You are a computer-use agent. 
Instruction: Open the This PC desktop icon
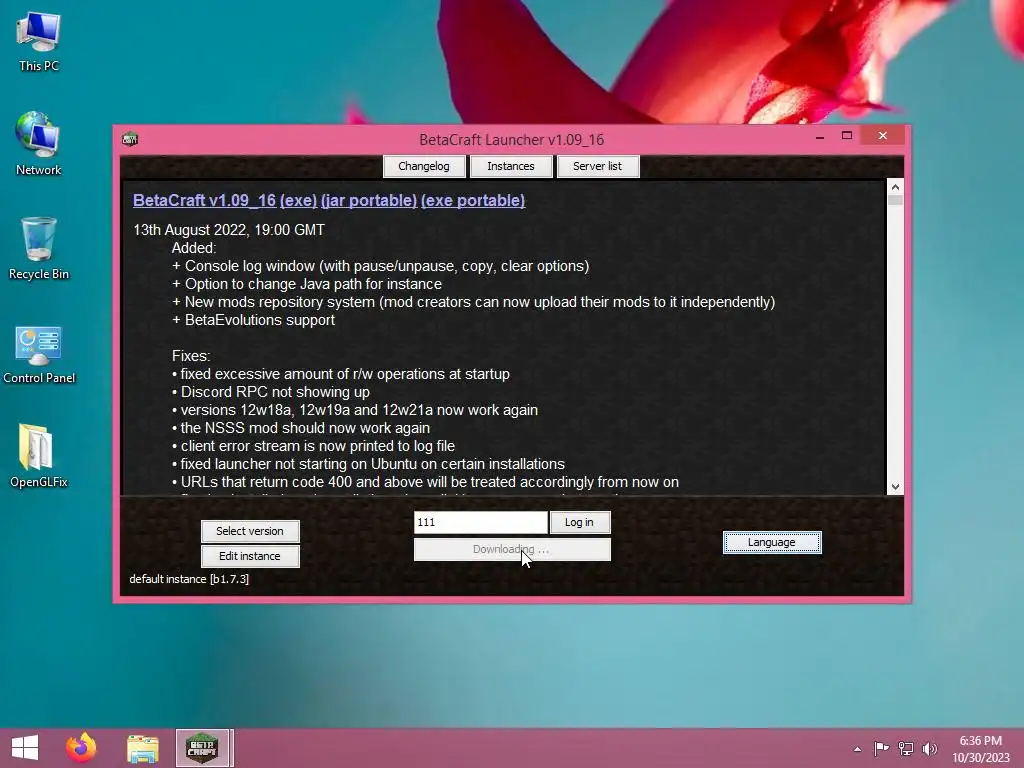point(39,42)
